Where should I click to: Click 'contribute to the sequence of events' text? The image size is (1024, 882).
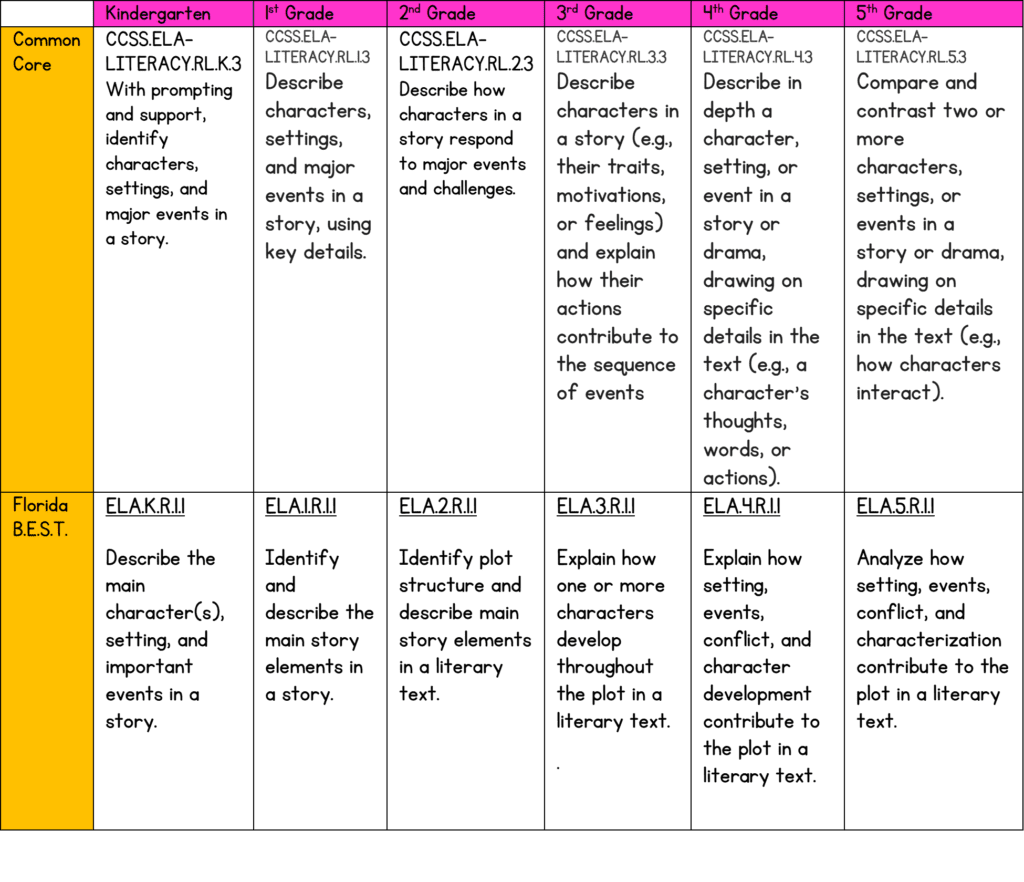(x=617, y=364)
